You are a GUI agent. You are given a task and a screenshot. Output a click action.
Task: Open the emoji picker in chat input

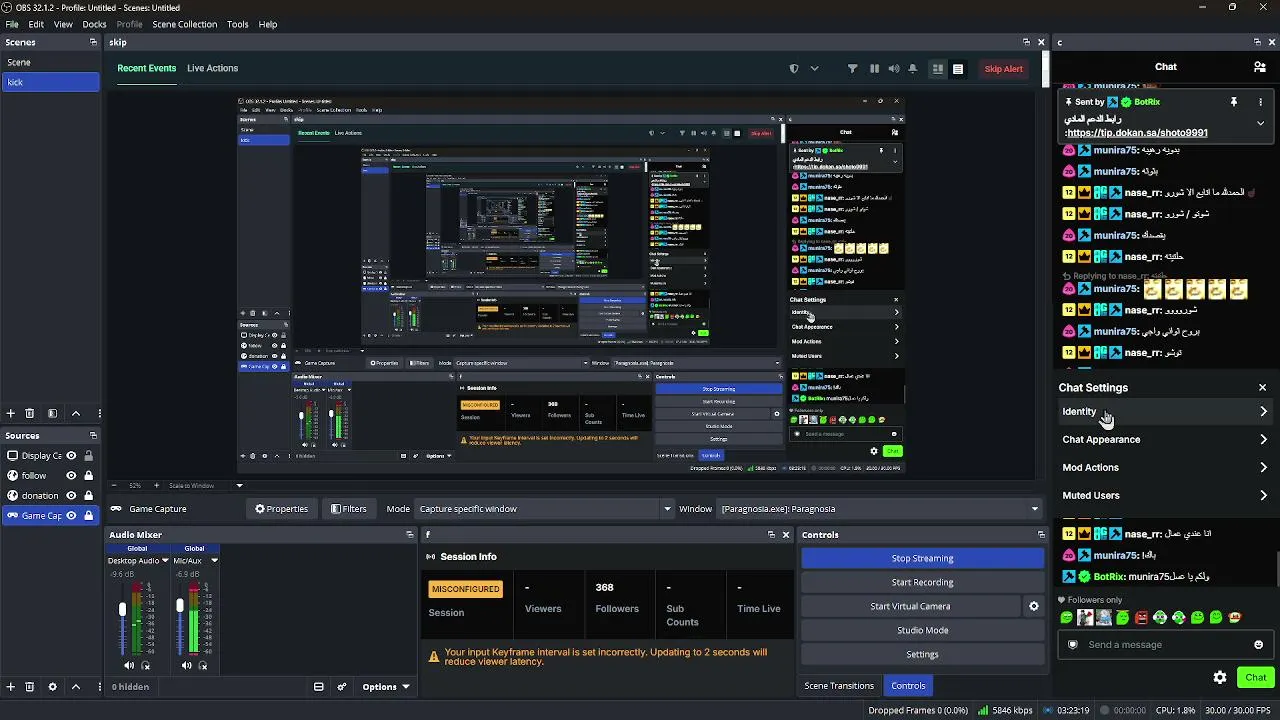1258,645
